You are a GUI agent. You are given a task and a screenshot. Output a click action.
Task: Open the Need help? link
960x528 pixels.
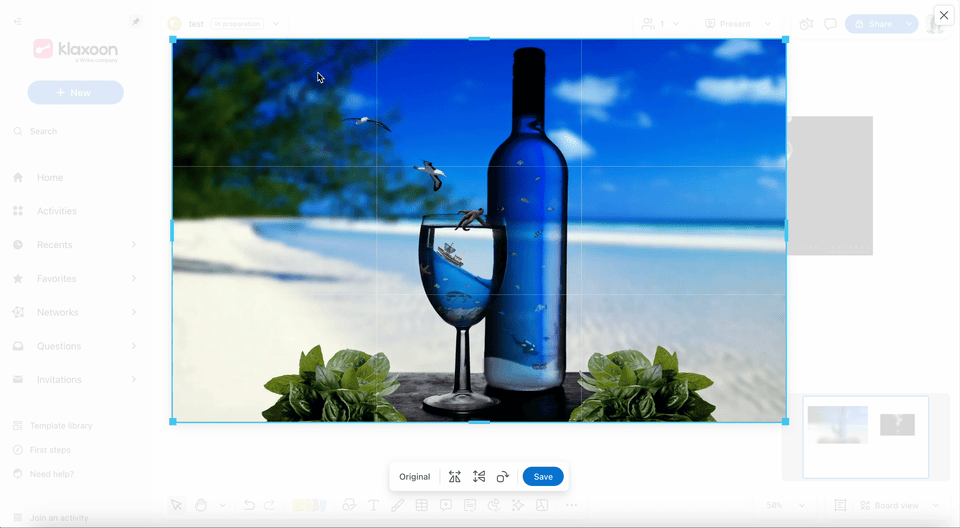[51, 474]
